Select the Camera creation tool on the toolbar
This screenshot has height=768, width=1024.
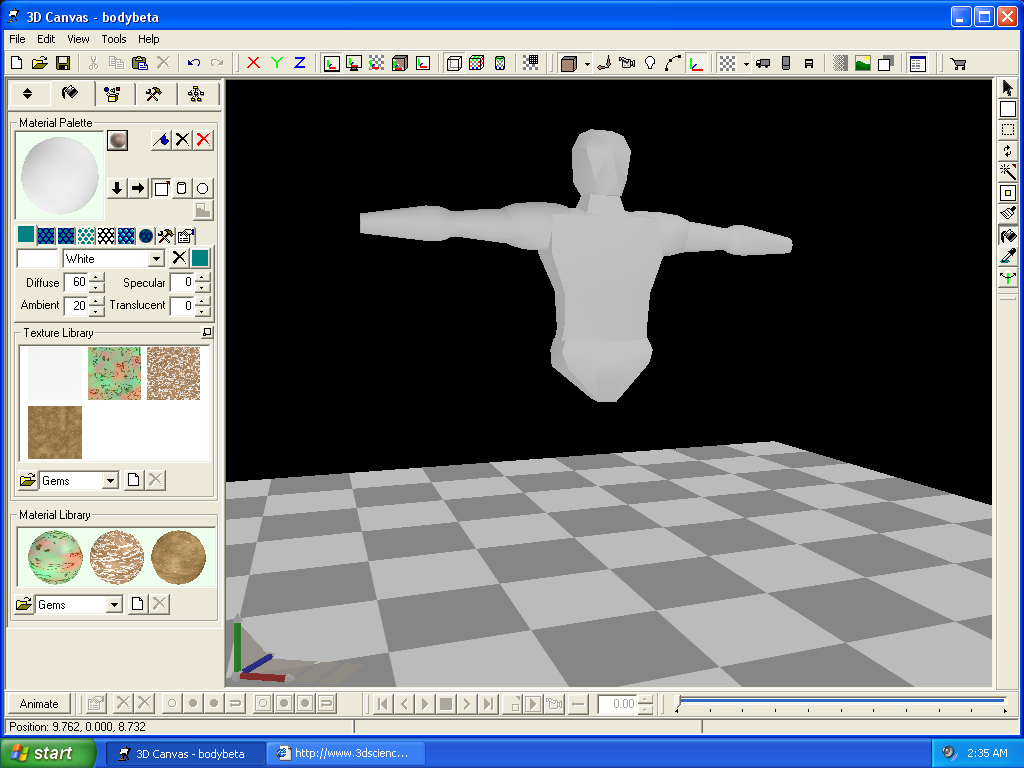tap(626, 61)
